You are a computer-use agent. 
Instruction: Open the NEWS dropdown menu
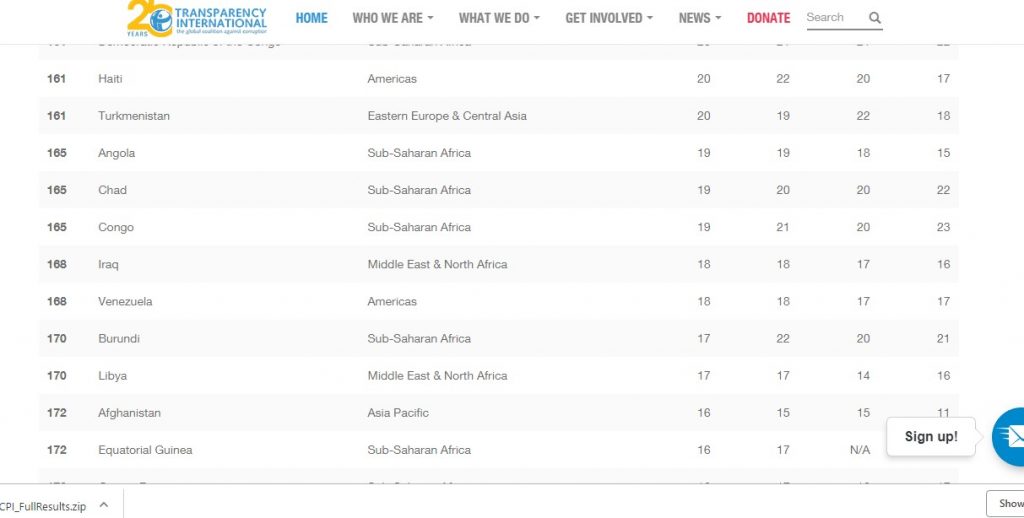tap(700, 18)
